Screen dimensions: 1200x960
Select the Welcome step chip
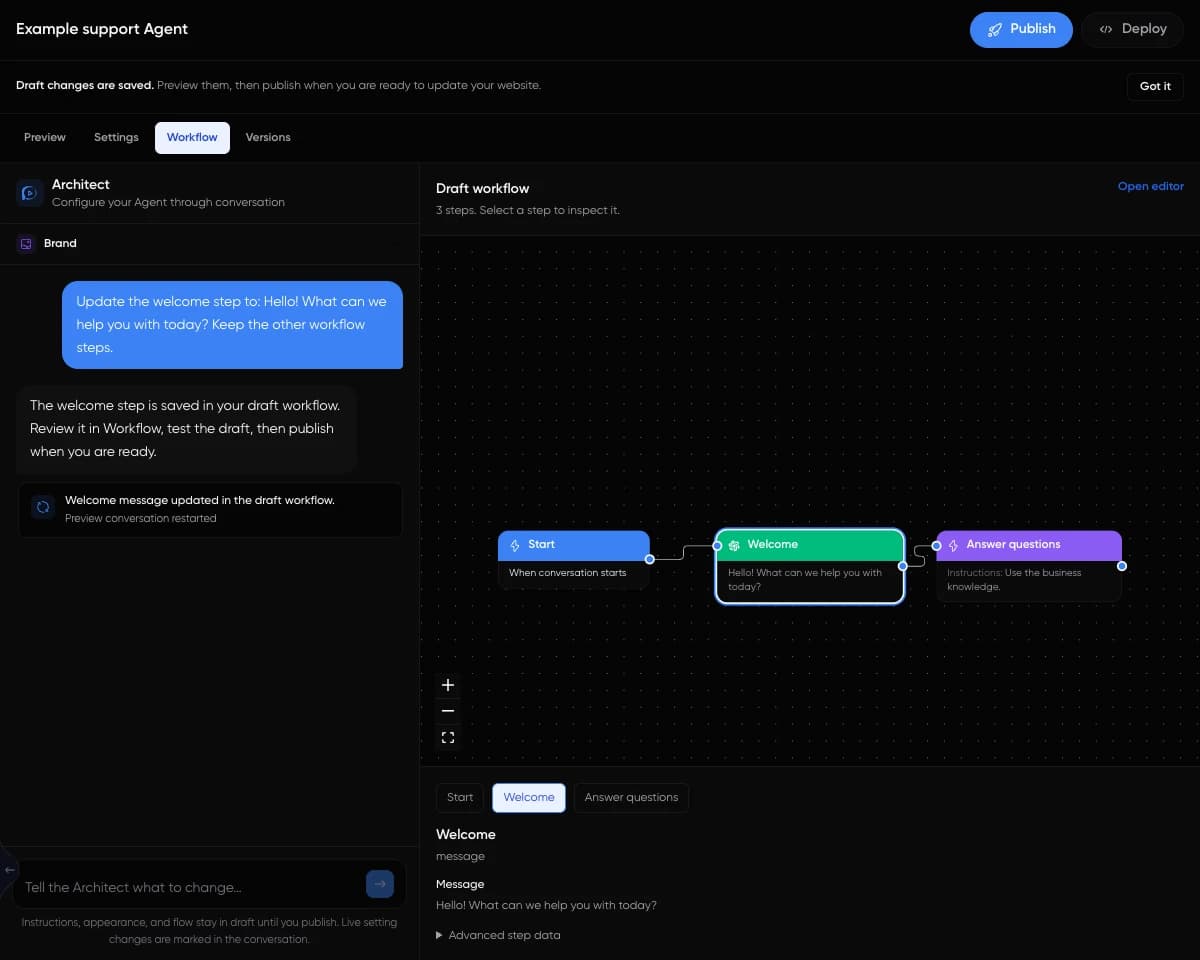[529, 797]
